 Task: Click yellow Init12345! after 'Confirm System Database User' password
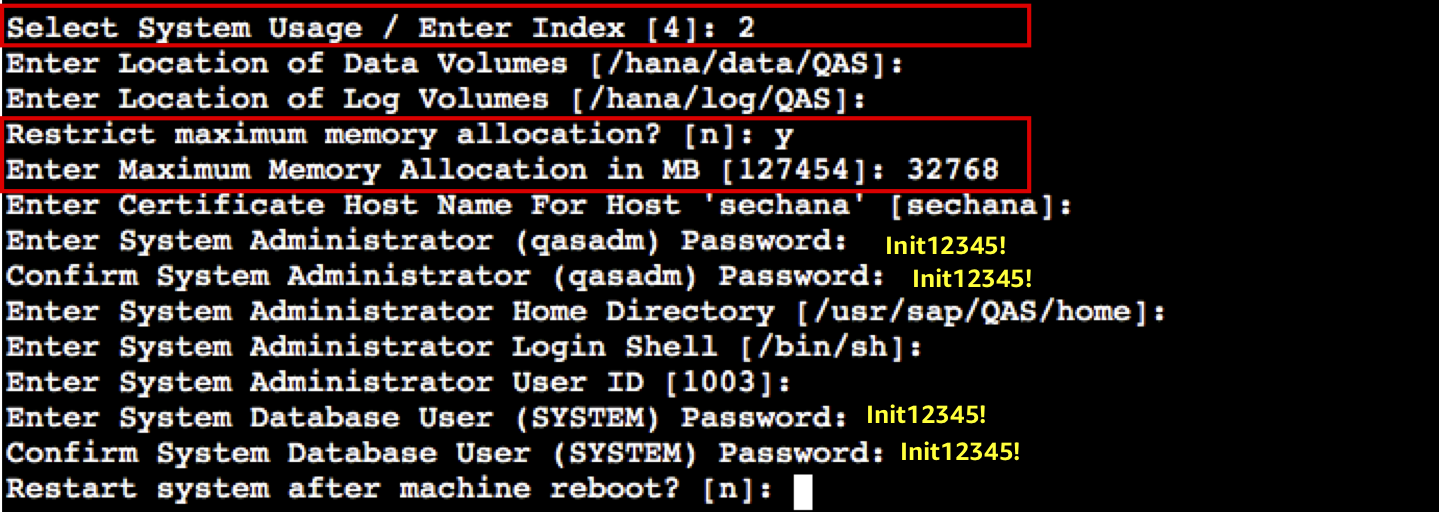coord(960,452)
